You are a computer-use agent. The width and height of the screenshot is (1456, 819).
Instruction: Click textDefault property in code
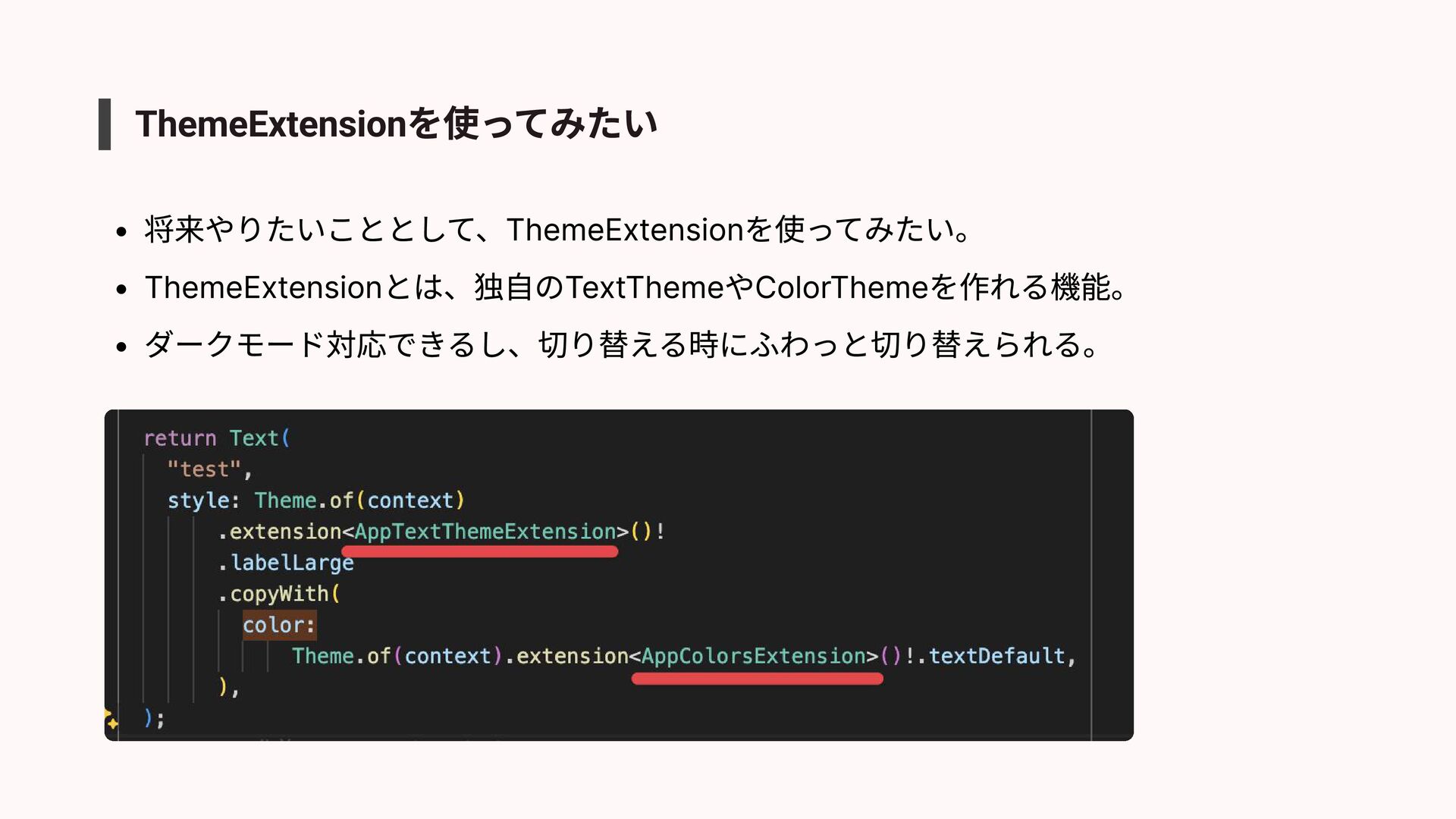tap(996, 656)
